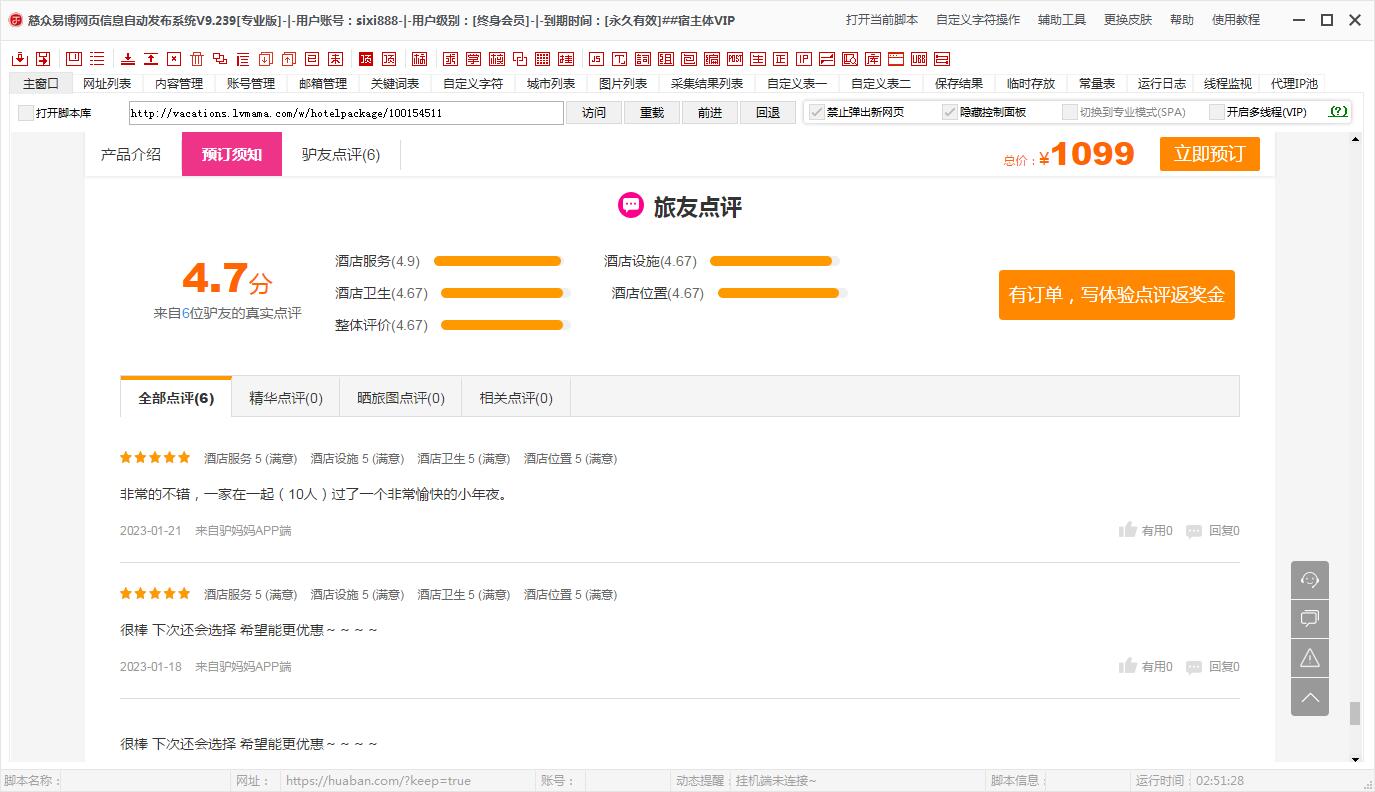
Task: Click the 库 toolbar icon
Action: (873, 59)
